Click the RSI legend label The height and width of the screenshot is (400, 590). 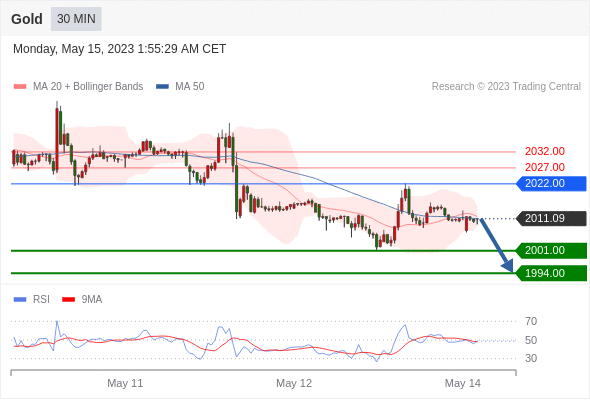click(41, 300)
